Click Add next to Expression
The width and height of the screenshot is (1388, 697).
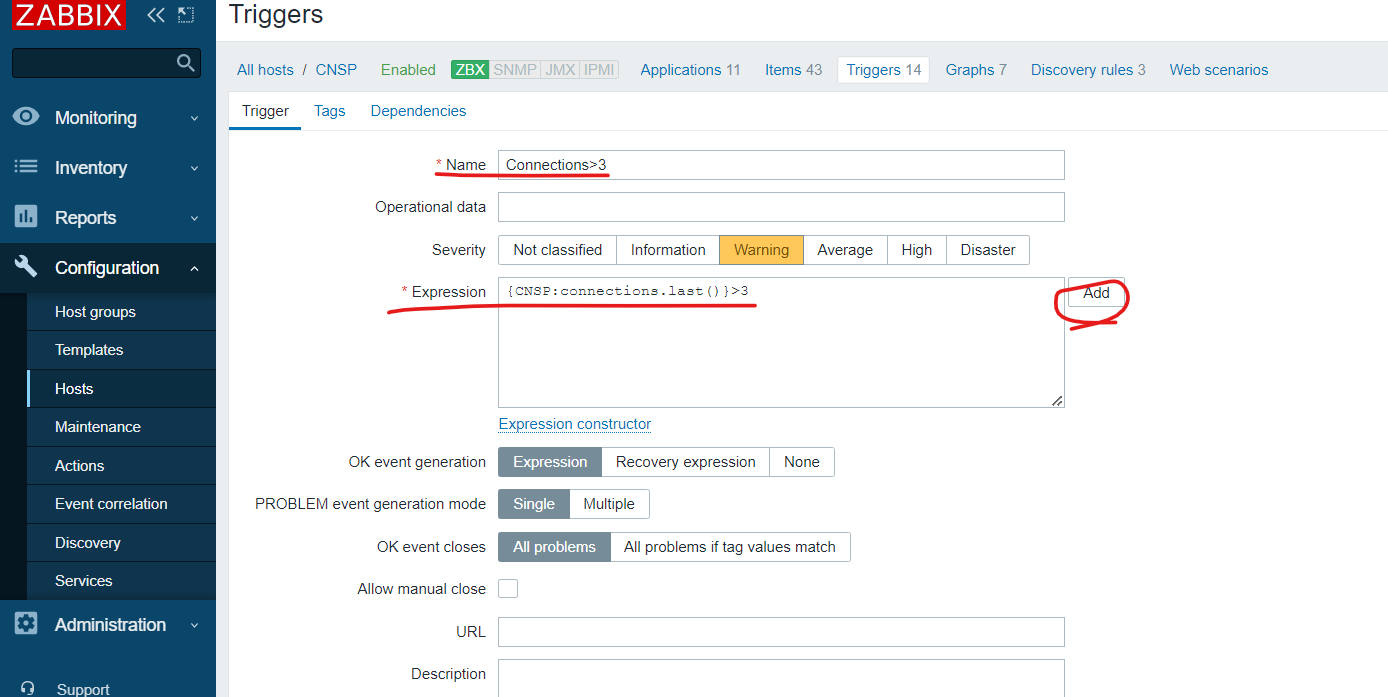click(x=1096, y=293)
